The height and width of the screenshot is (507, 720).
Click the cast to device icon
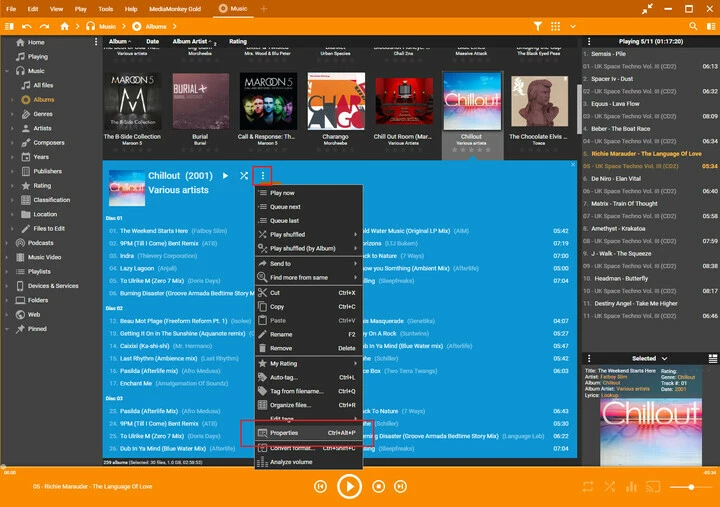pyautogui.click(x=653, y=486)
